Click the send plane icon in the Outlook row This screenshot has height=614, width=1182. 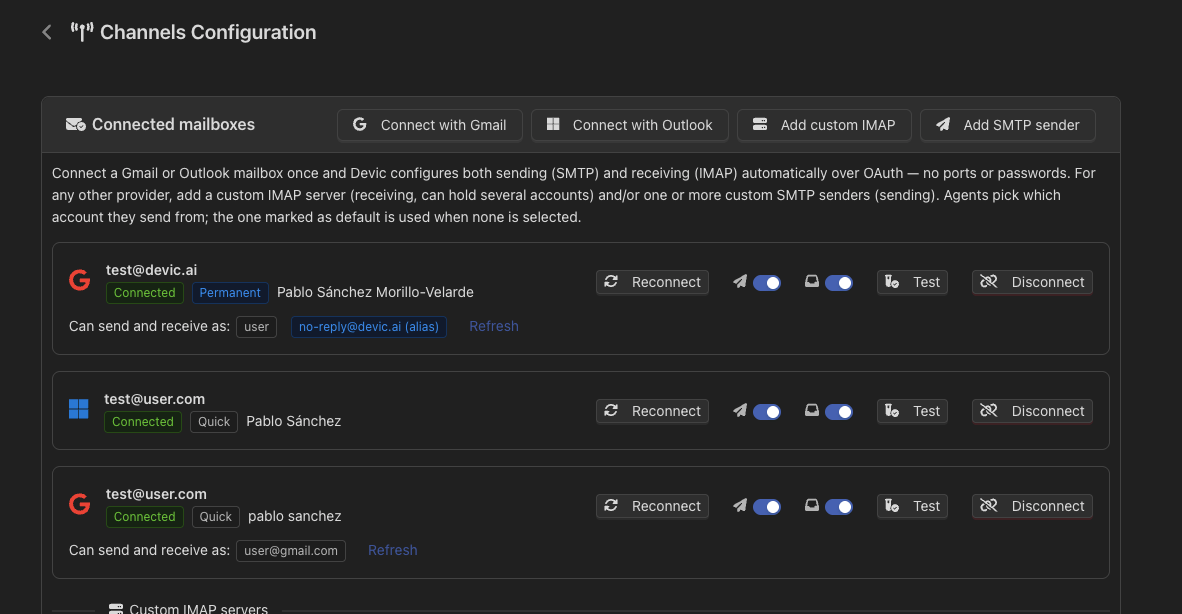[740, 411]
